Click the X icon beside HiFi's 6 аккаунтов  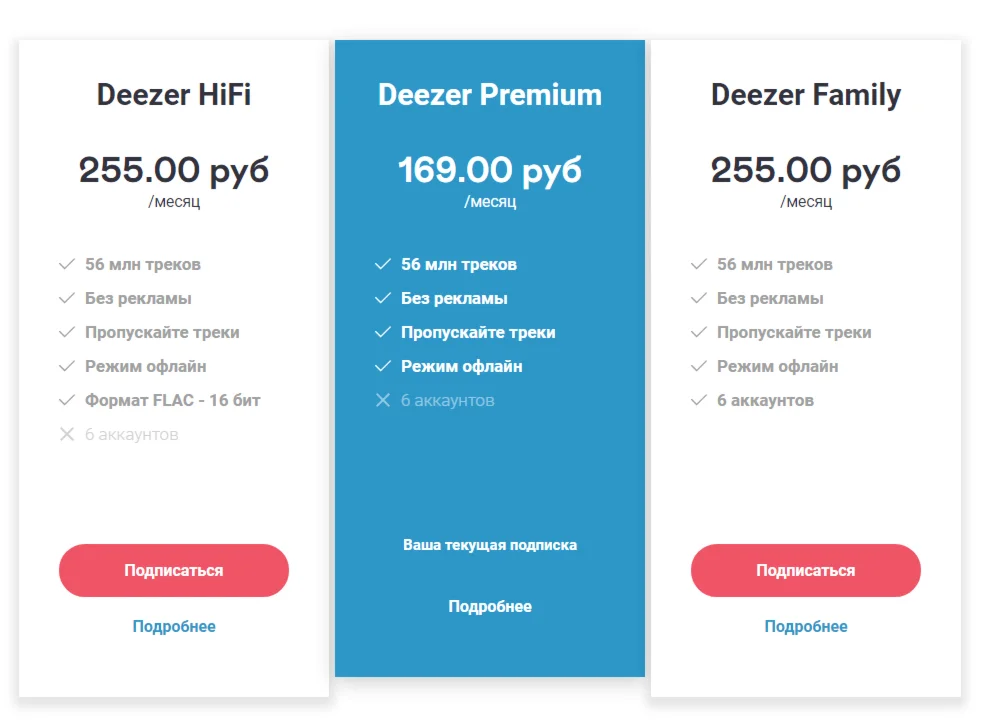[x=67, y=435]
